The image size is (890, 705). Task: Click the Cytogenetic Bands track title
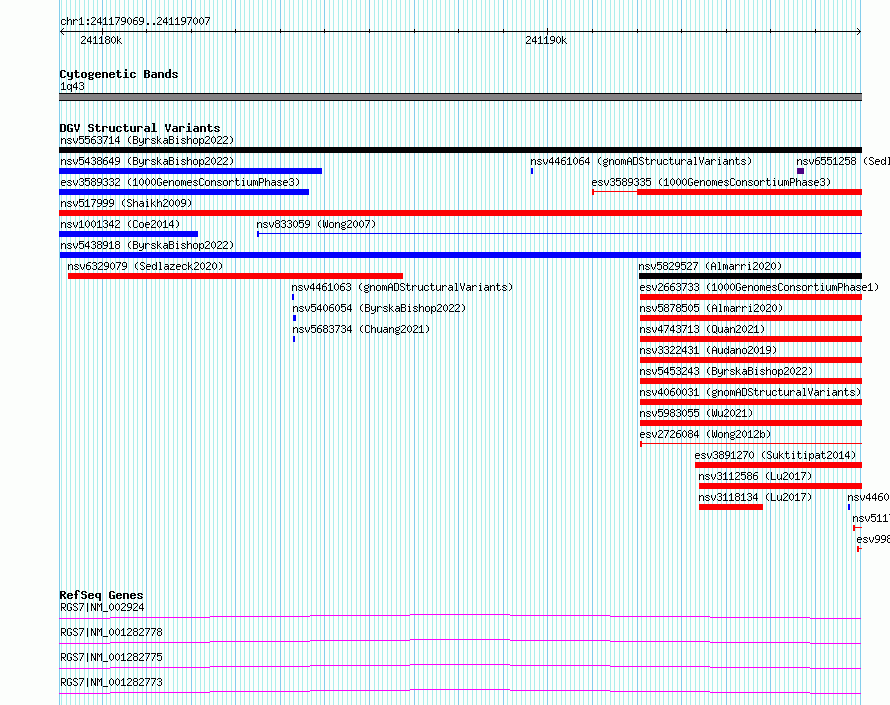pyautogui.click(x=119, y=74)
